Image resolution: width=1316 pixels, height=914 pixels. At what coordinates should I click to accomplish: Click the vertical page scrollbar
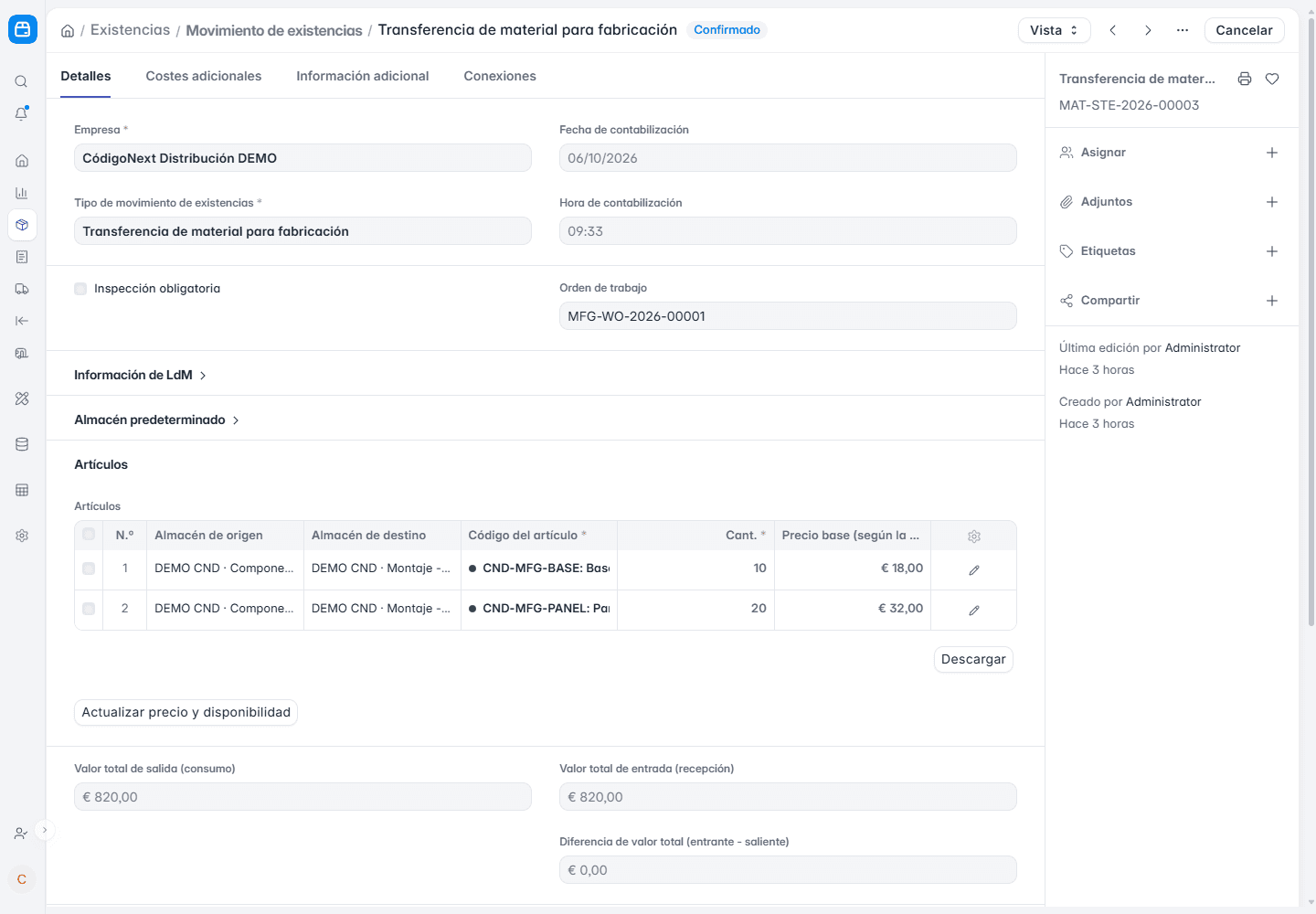coord(1311,320)
